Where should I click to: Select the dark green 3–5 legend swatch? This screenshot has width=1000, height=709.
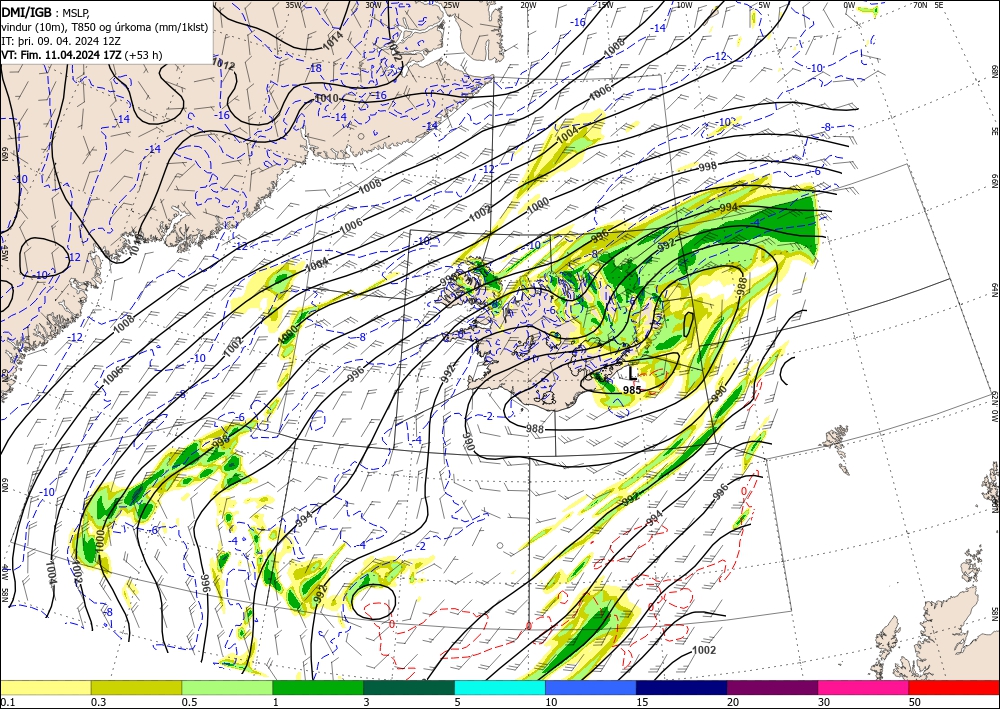[x=409, y=687]
